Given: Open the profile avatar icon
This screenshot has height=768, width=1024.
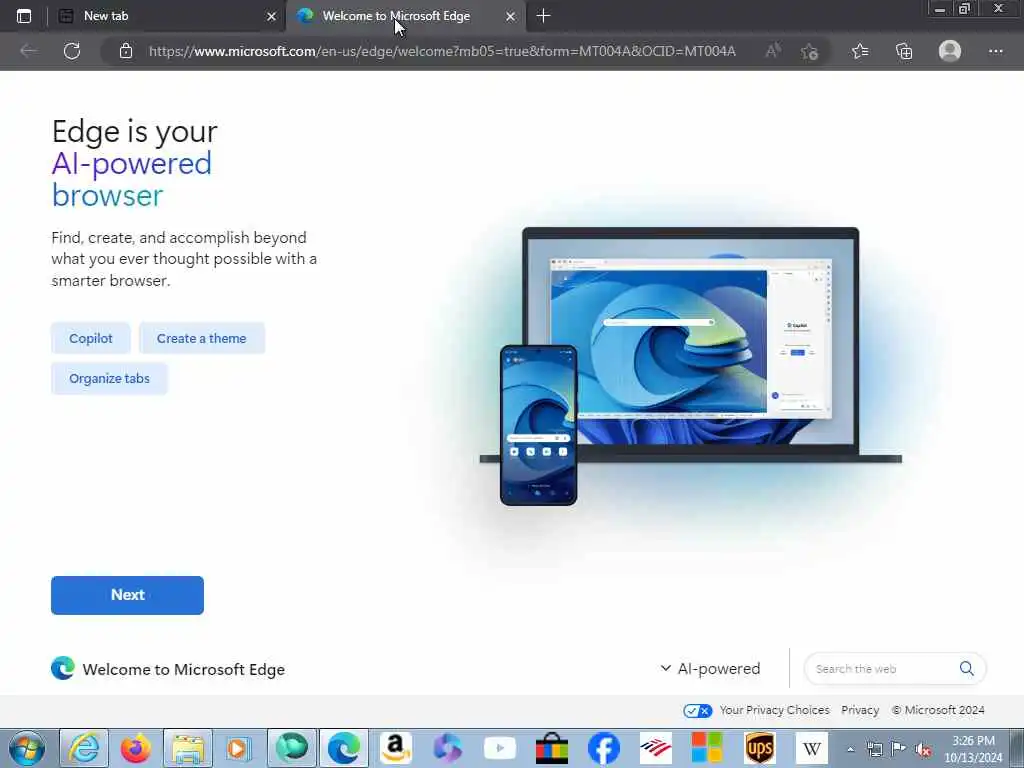Looking at the screenshot, I should 950,51.
